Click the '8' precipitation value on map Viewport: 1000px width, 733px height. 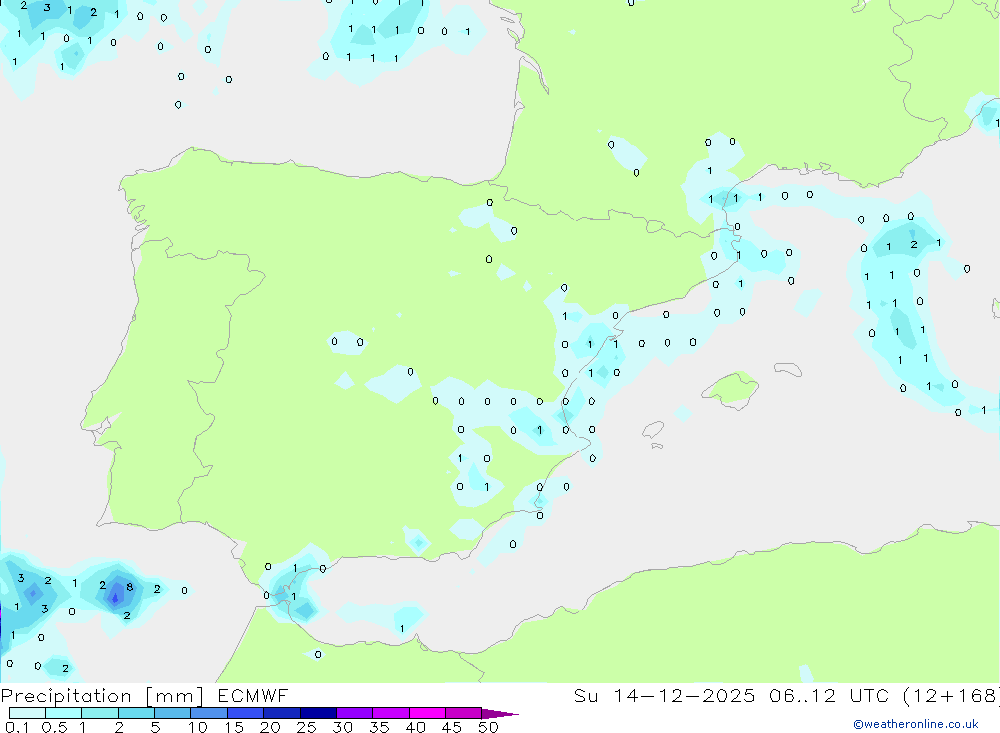(x=129, y=586)
